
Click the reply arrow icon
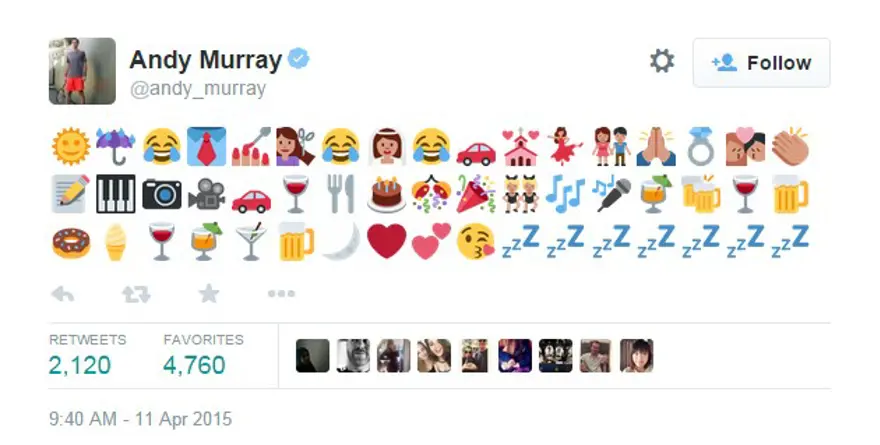tap(62, 294)
